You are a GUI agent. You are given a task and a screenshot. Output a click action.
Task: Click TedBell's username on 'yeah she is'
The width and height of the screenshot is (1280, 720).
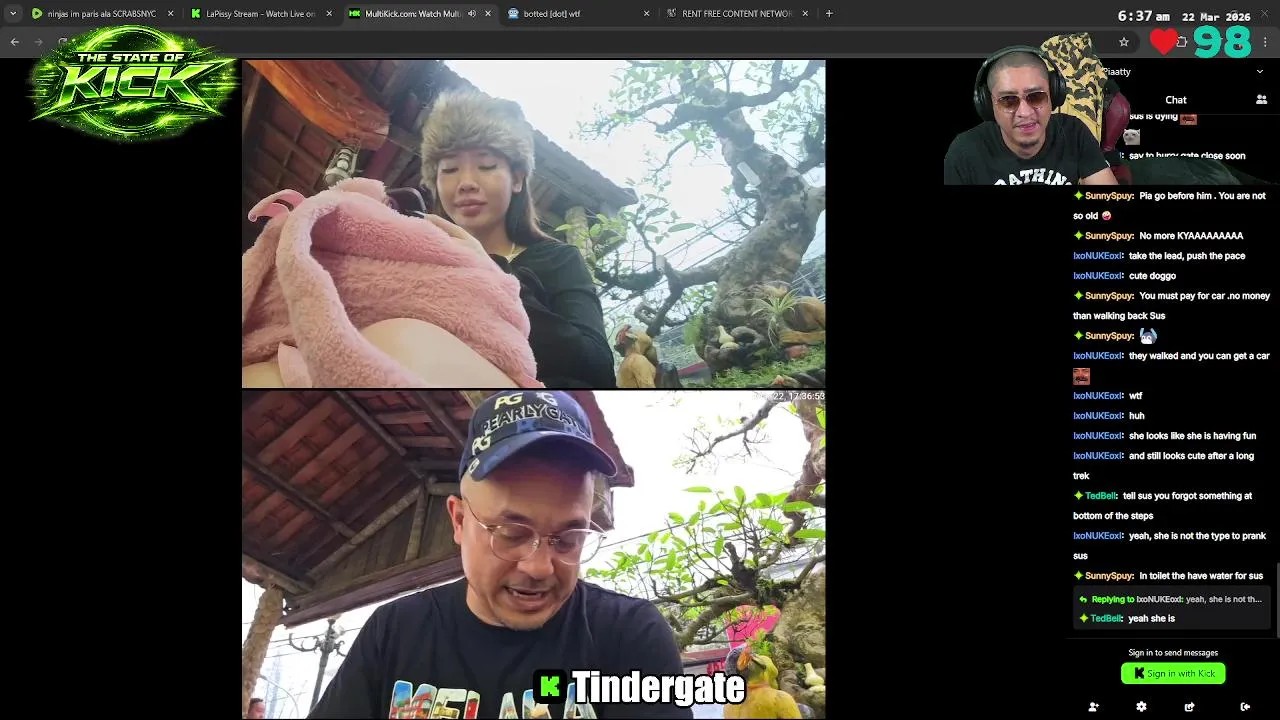1104,619
